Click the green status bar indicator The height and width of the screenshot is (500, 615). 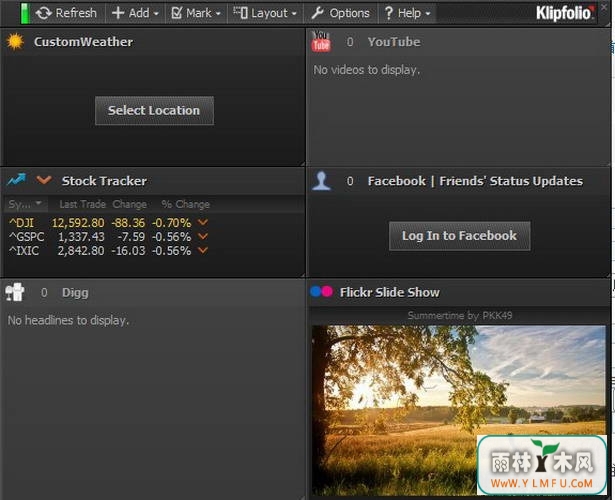(x=25, y=13)
